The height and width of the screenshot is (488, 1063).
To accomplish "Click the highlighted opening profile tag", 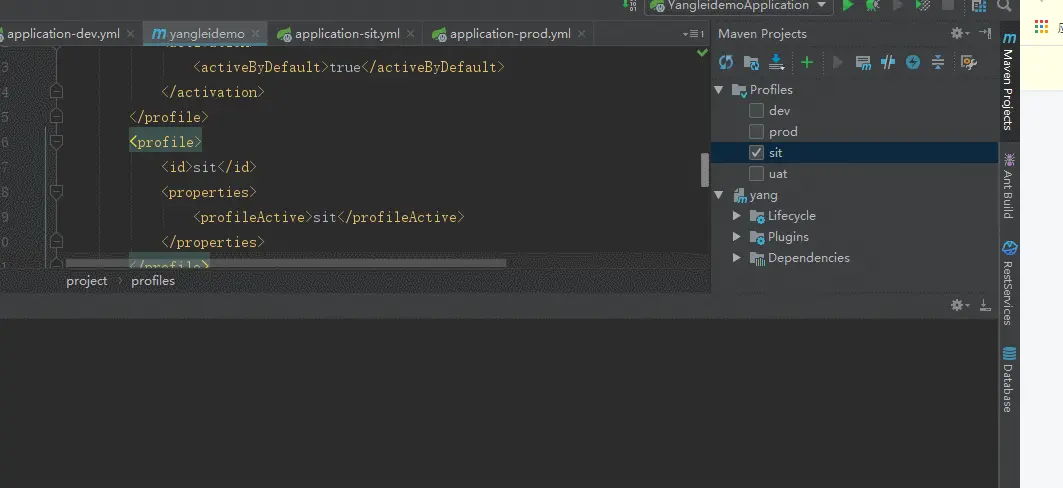I will pos(165,142).
